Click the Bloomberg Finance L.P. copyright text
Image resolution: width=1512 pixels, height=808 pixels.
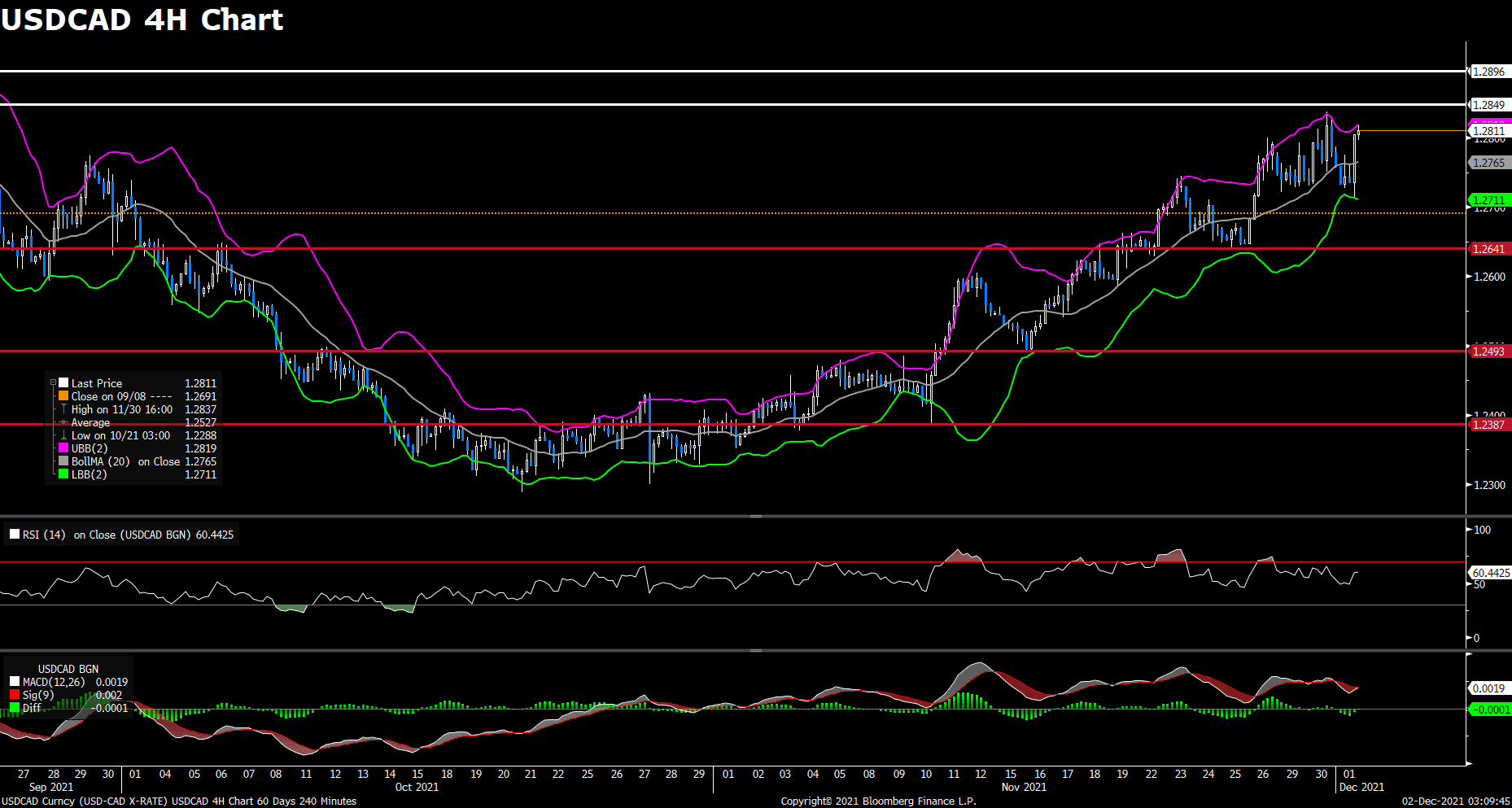coord(879,801)
